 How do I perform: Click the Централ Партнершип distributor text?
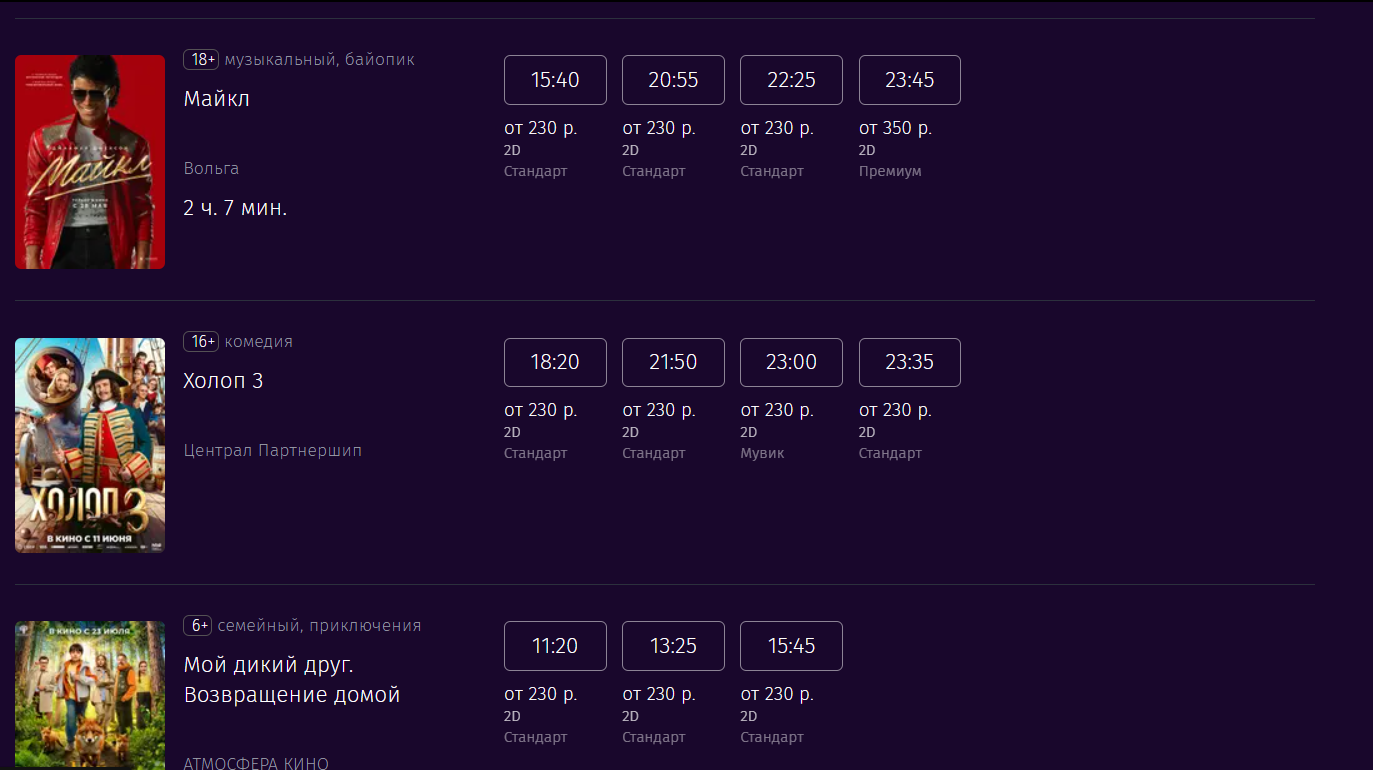pos(273,451)
